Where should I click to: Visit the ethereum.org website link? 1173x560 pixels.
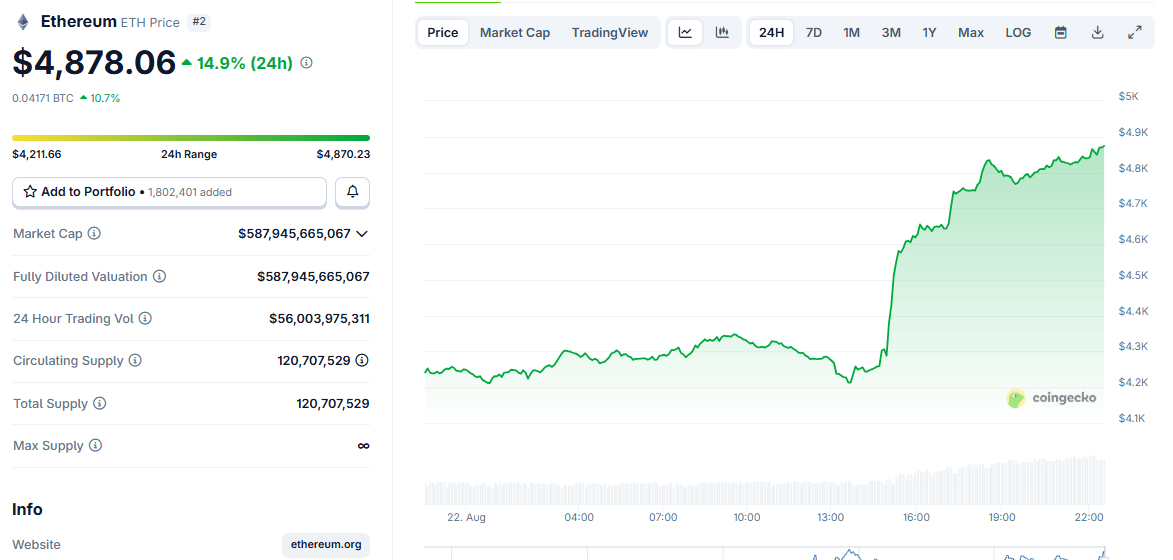coord(325,545)
